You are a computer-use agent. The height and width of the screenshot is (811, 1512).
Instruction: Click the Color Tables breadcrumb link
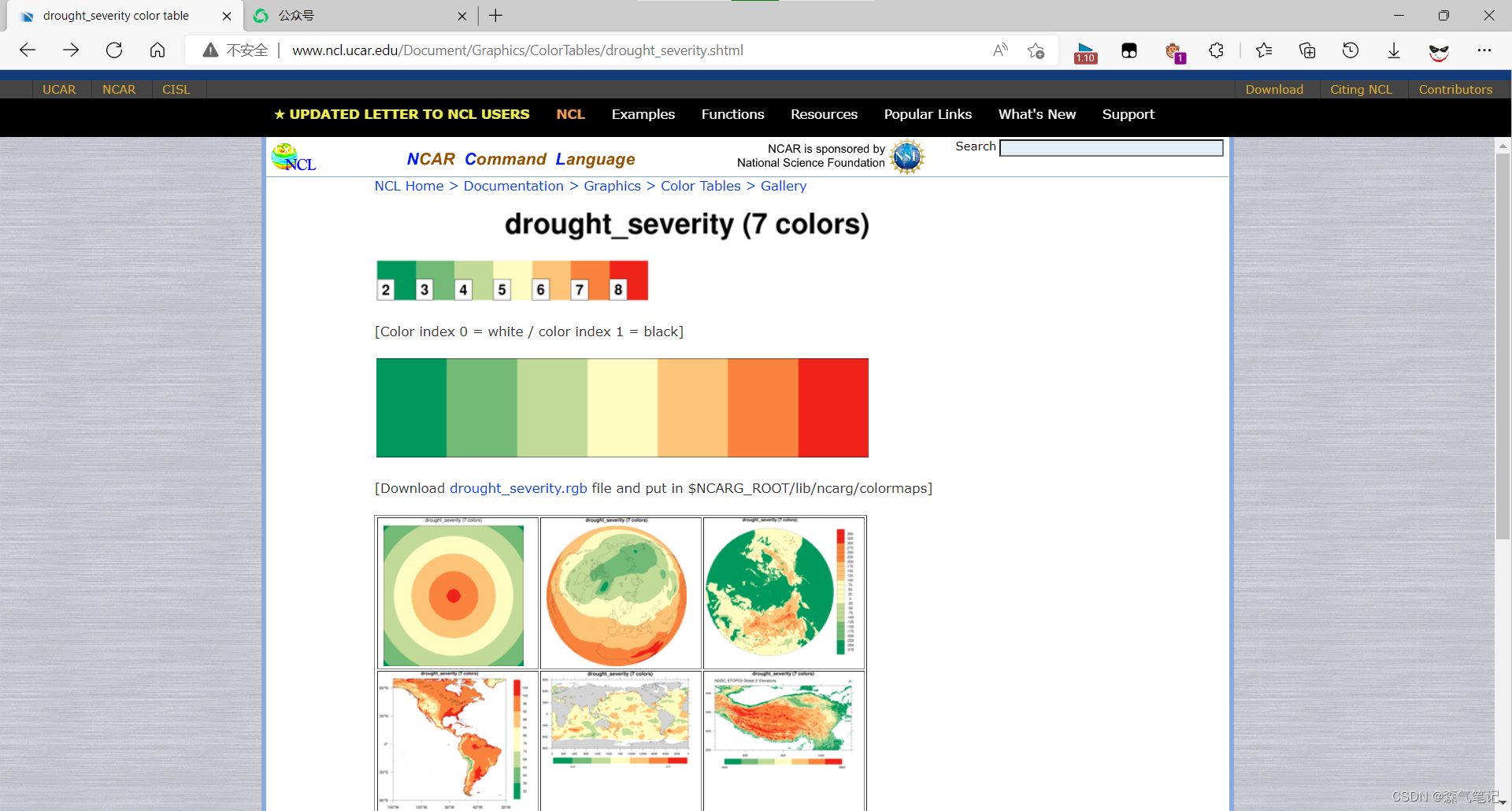(701, 186)
